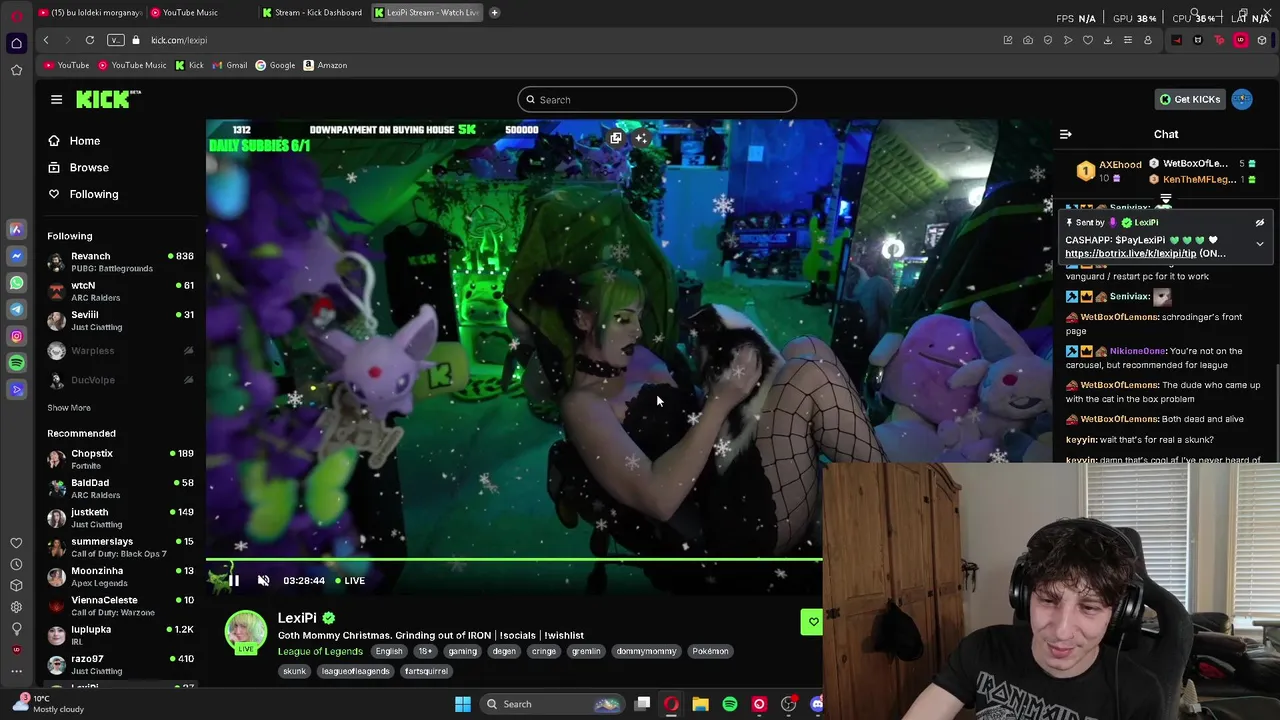Select the gaming tag
This screenshot has height=720, width=1280.
point(463,651)
